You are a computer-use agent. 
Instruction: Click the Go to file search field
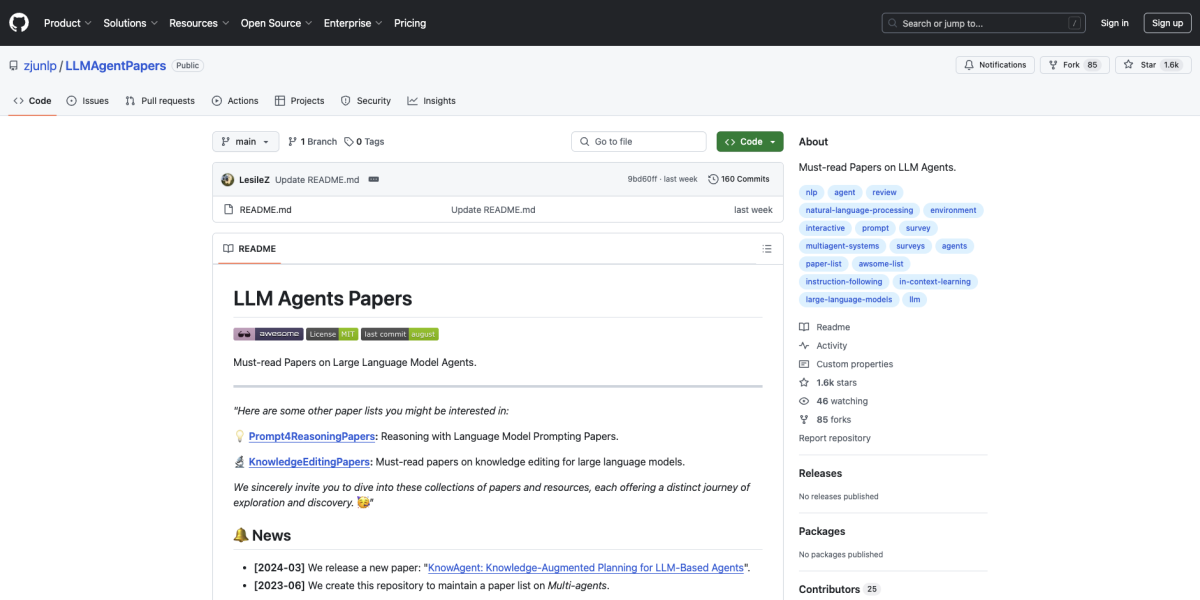[640, 142]
